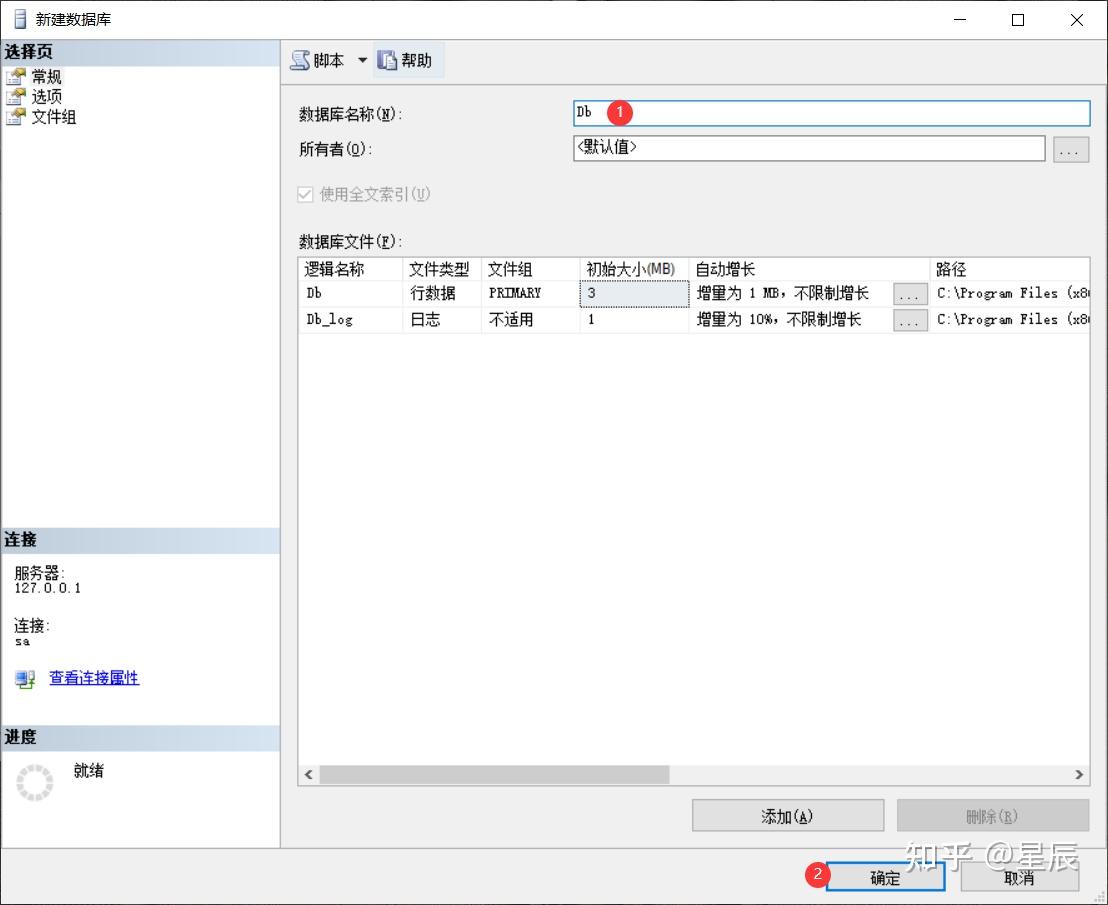Click the 日志 file type cell
Image resolution: width=1108 pixels, height=905 pixels.
pyautogui.click(x=442, y=319)
